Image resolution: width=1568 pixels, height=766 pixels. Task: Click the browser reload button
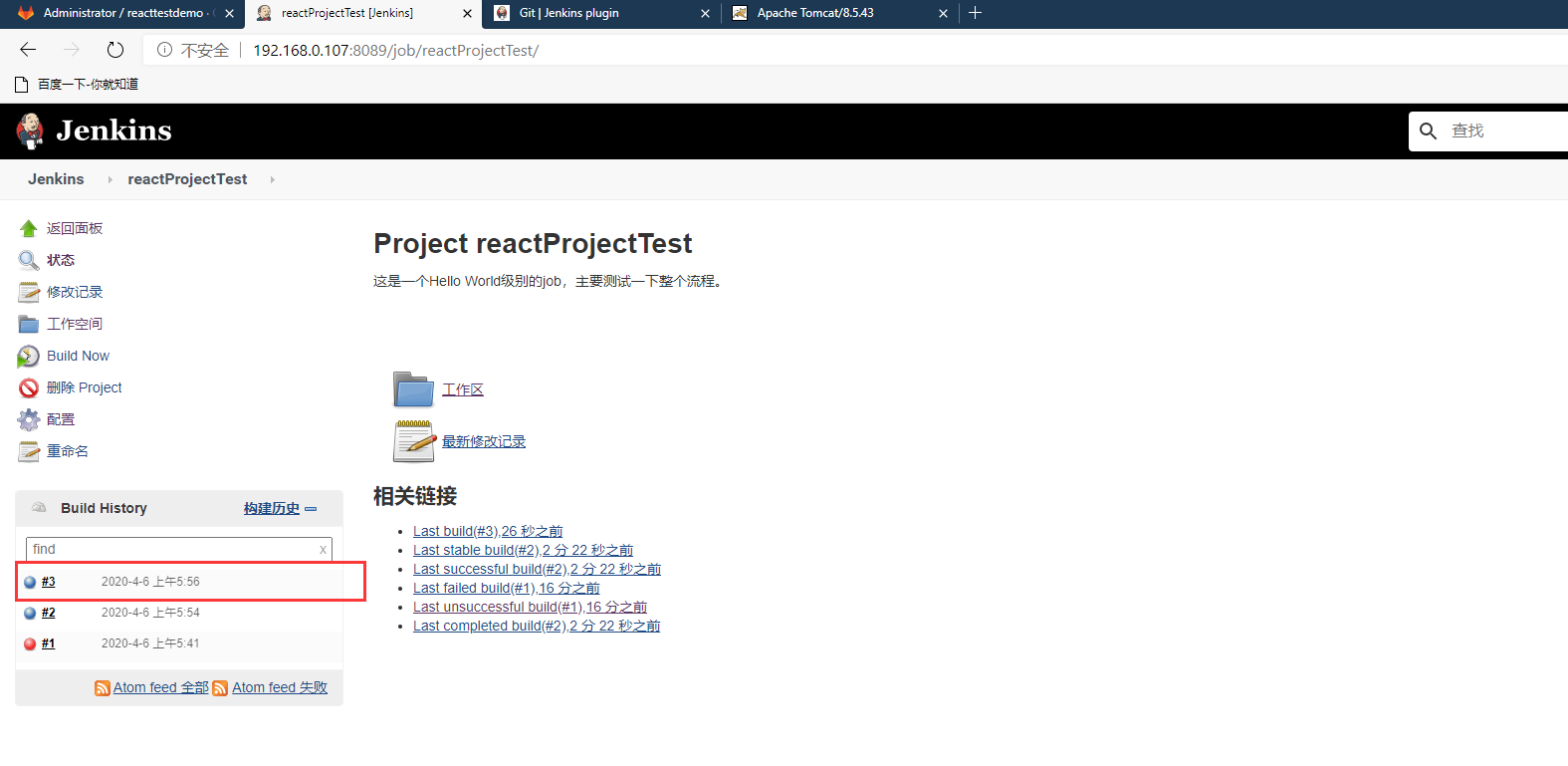coord(115,50)
